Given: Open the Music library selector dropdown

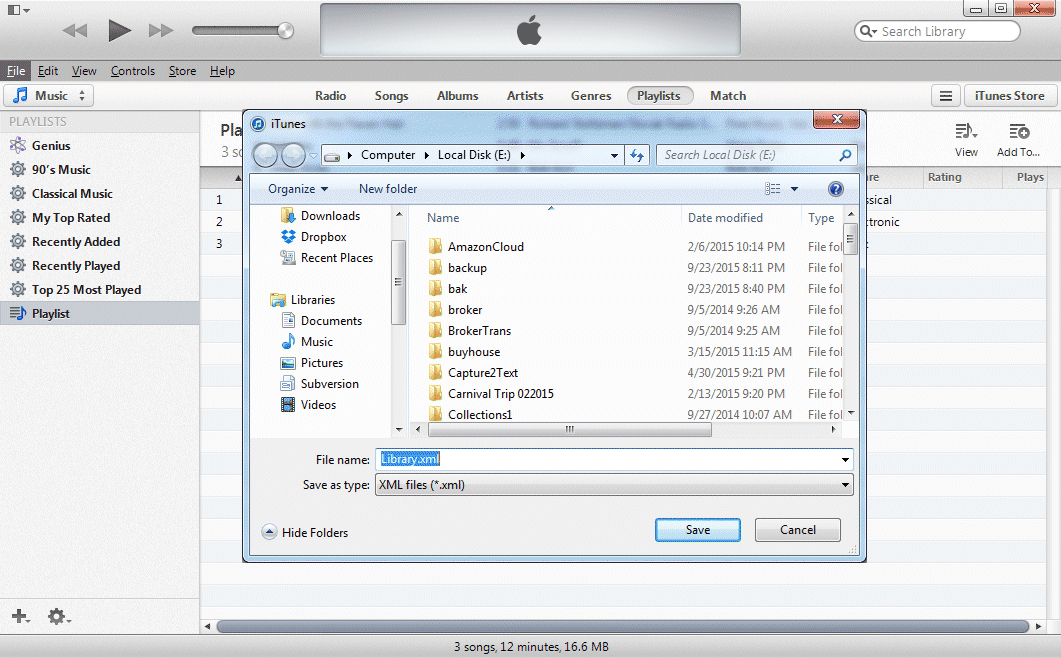Looking at the screenshot, I should click(x=49, y=95).
